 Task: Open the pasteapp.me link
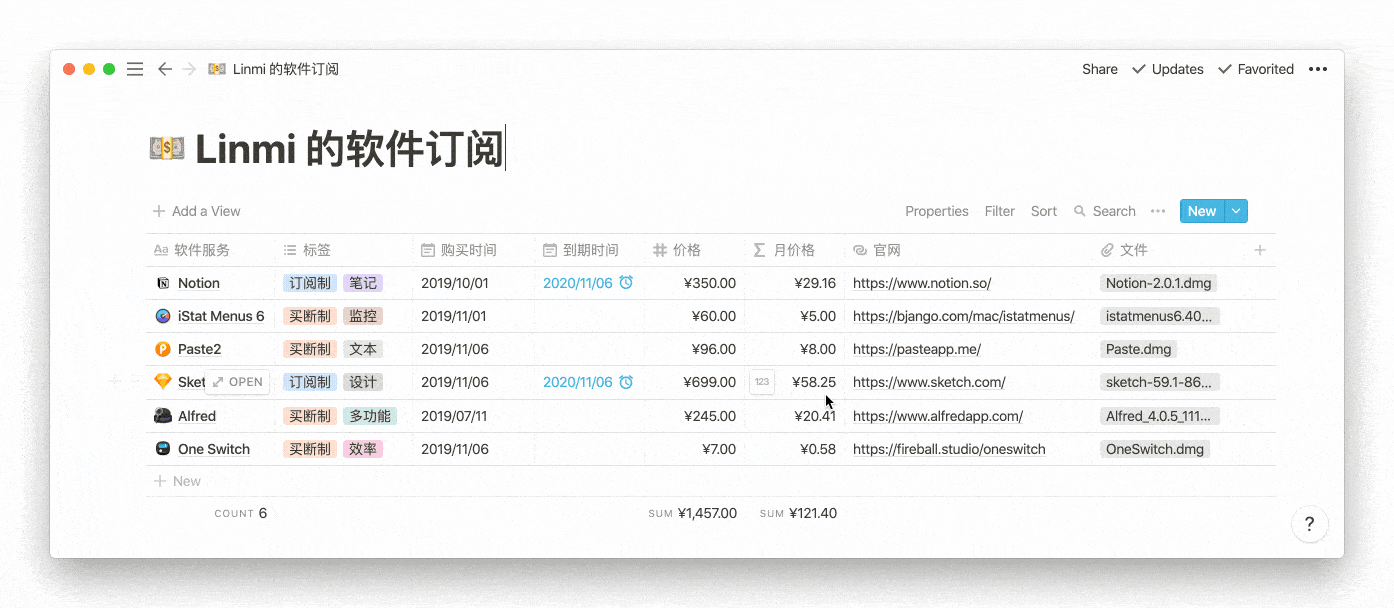click(917, 349)
